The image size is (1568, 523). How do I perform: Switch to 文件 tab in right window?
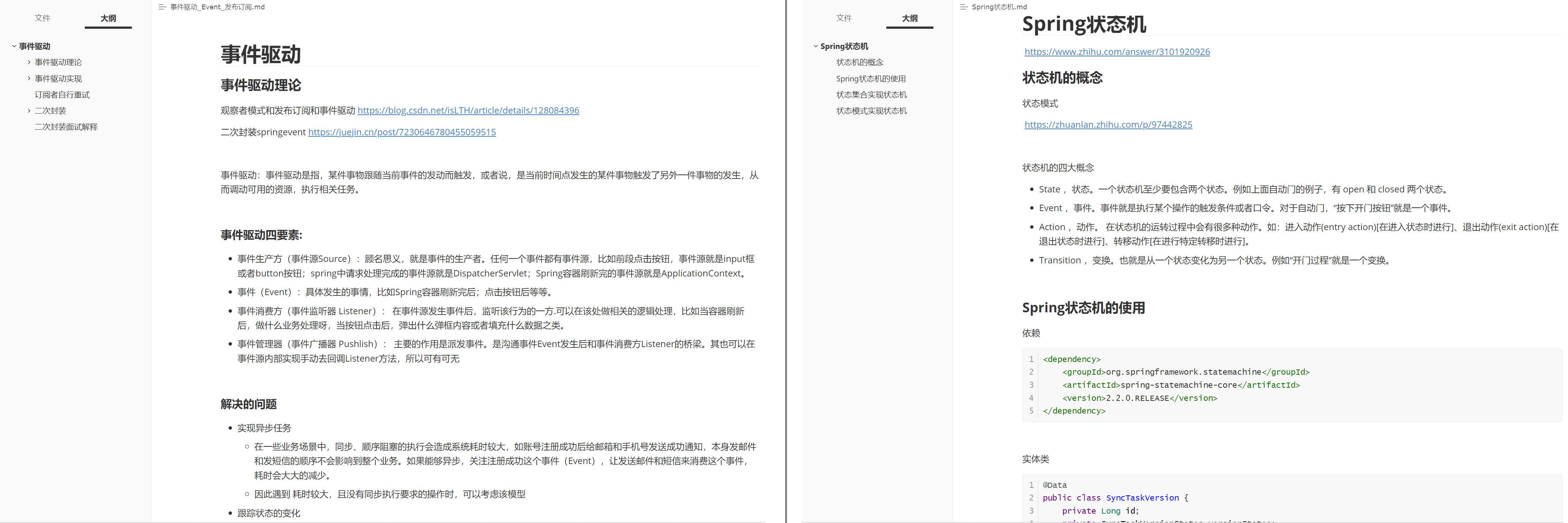coord(844,18)
